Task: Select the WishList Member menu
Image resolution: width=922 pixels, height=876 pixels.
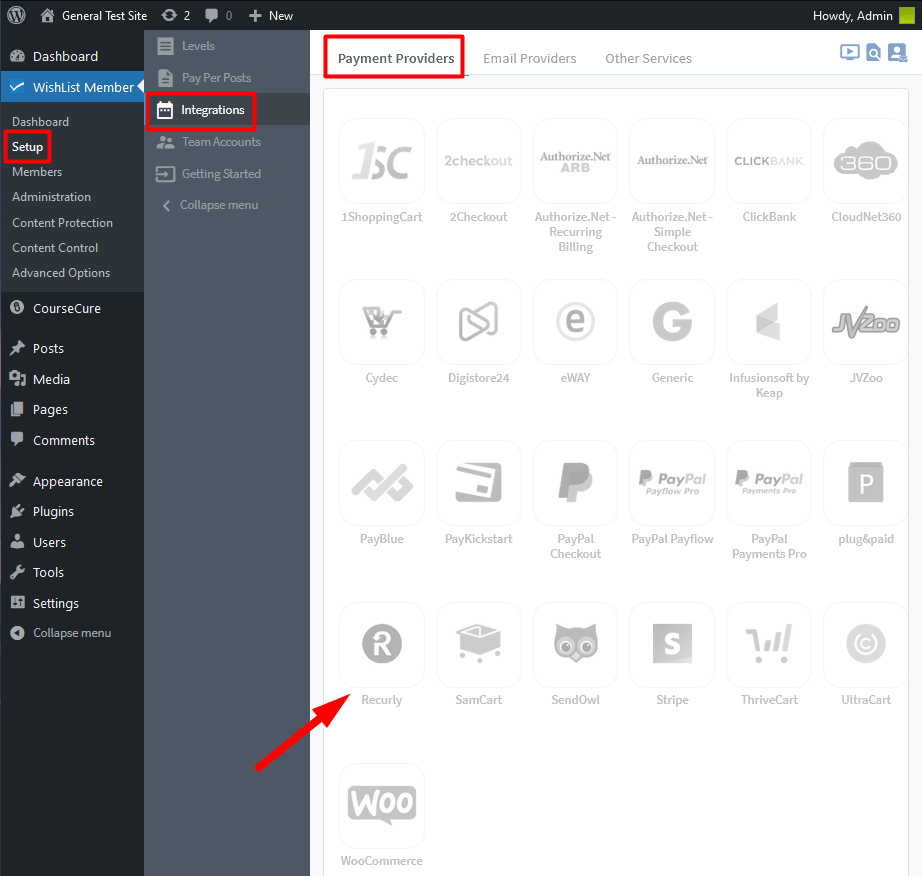Action: point(72,87)
